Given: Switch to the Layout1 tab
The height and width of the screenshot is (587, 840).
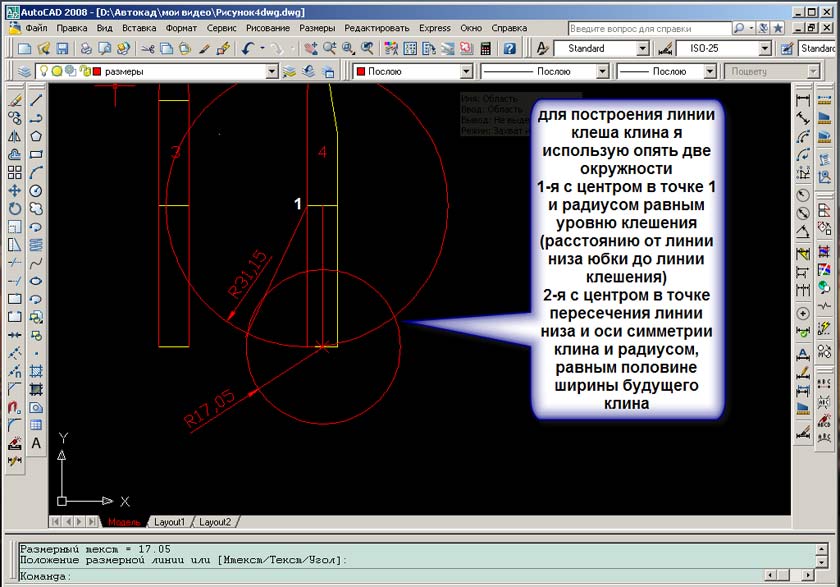Looking at the screenshot, I should click(x=169, y=522).
